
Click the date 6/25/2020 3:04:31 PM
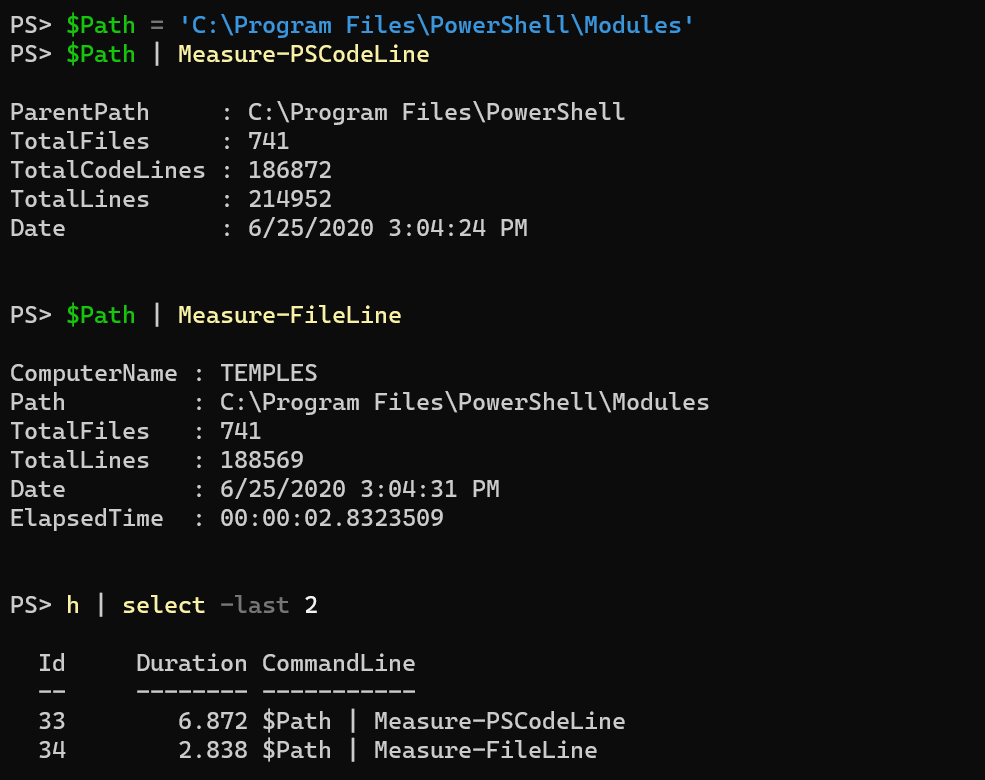359,490
